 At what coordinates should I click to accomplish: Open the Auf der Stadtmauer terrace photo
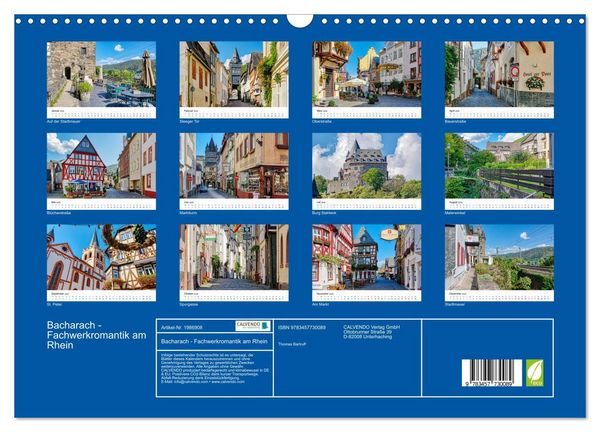coord(101,74)
